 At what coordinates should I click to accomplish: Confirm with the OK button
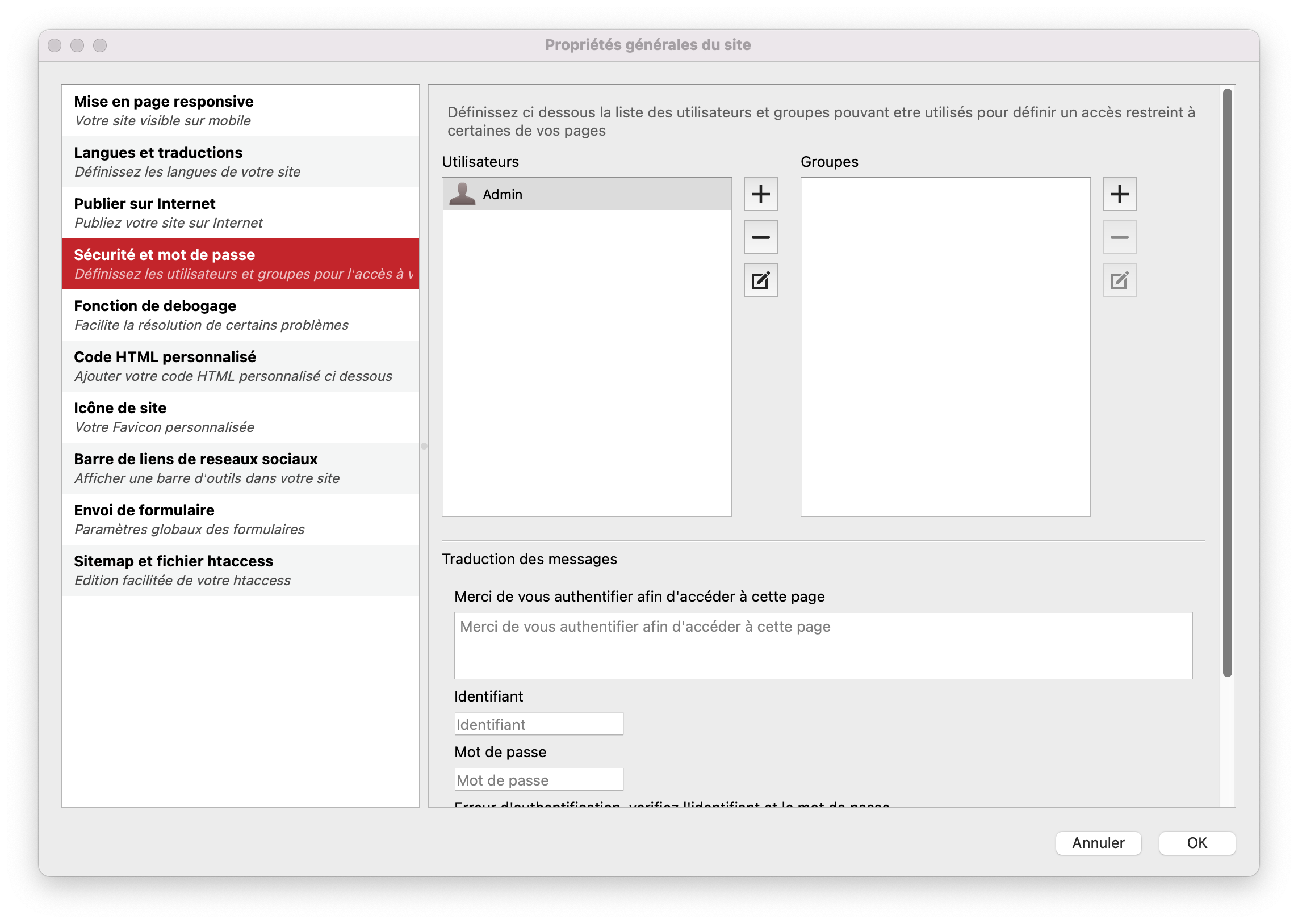1196,843
